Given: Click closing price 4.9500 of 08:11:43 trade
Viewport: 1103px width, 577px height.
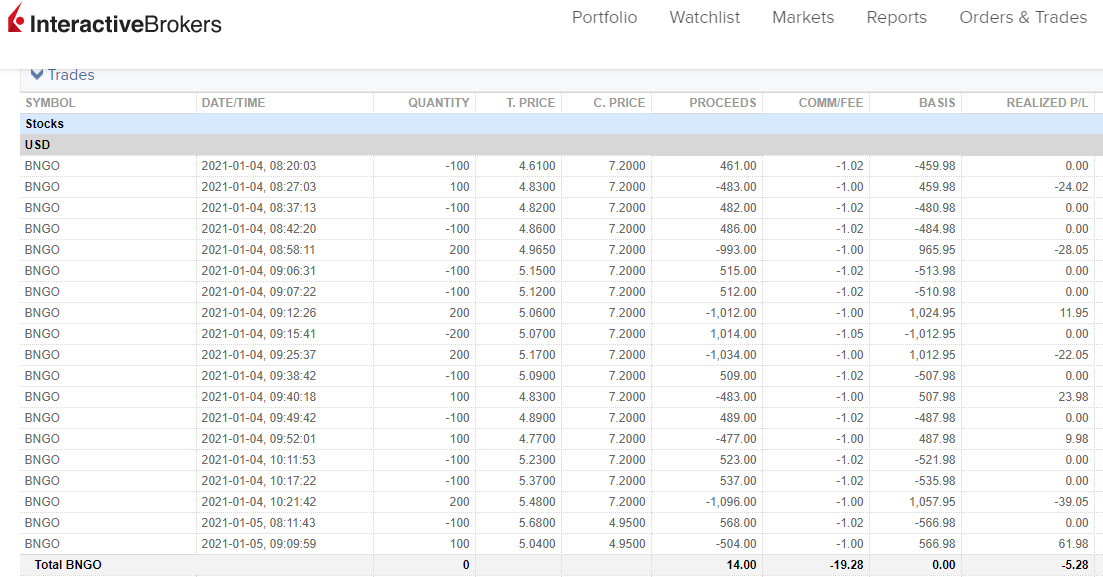Looking at the screenshot, I should [x=627, y=523].
